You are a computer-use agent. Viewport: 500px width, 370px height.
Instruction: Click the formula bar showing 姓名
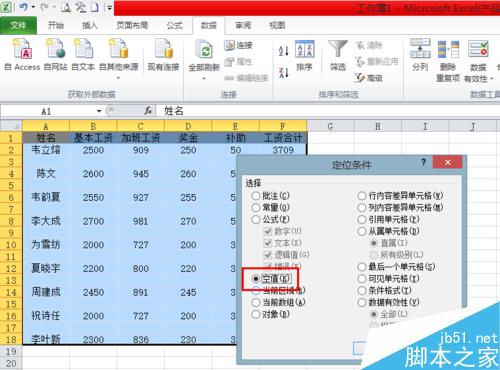pos(327,111)
